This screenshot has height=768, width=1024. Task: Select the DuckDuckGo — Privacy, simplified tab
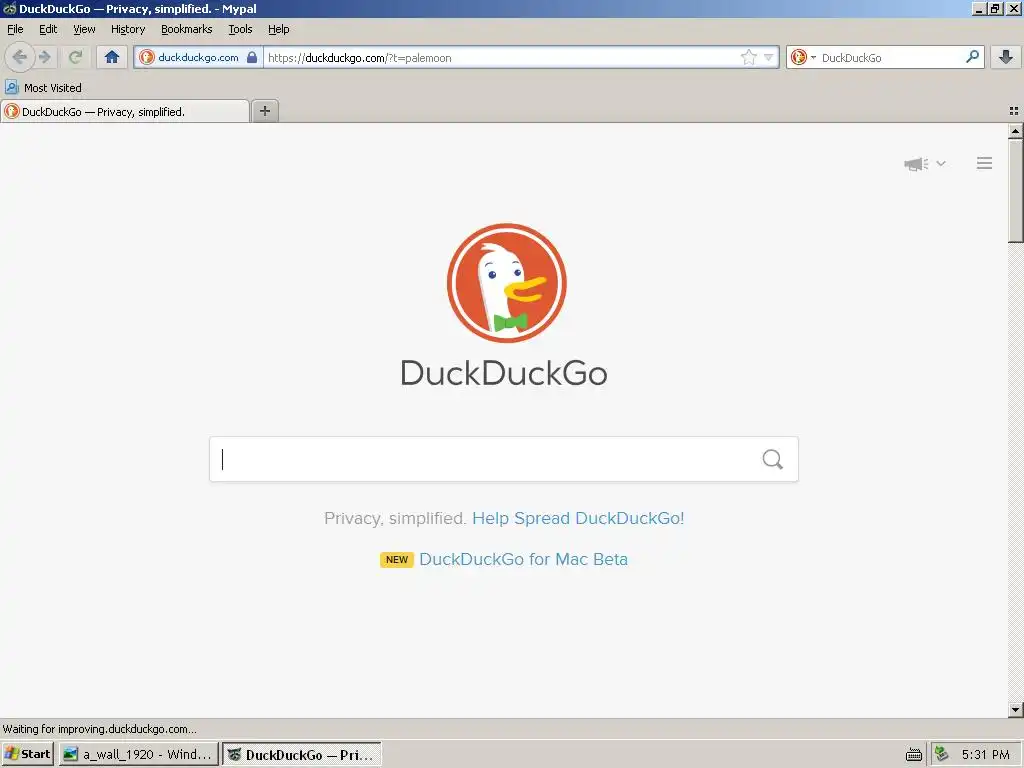tap(125, 112)
